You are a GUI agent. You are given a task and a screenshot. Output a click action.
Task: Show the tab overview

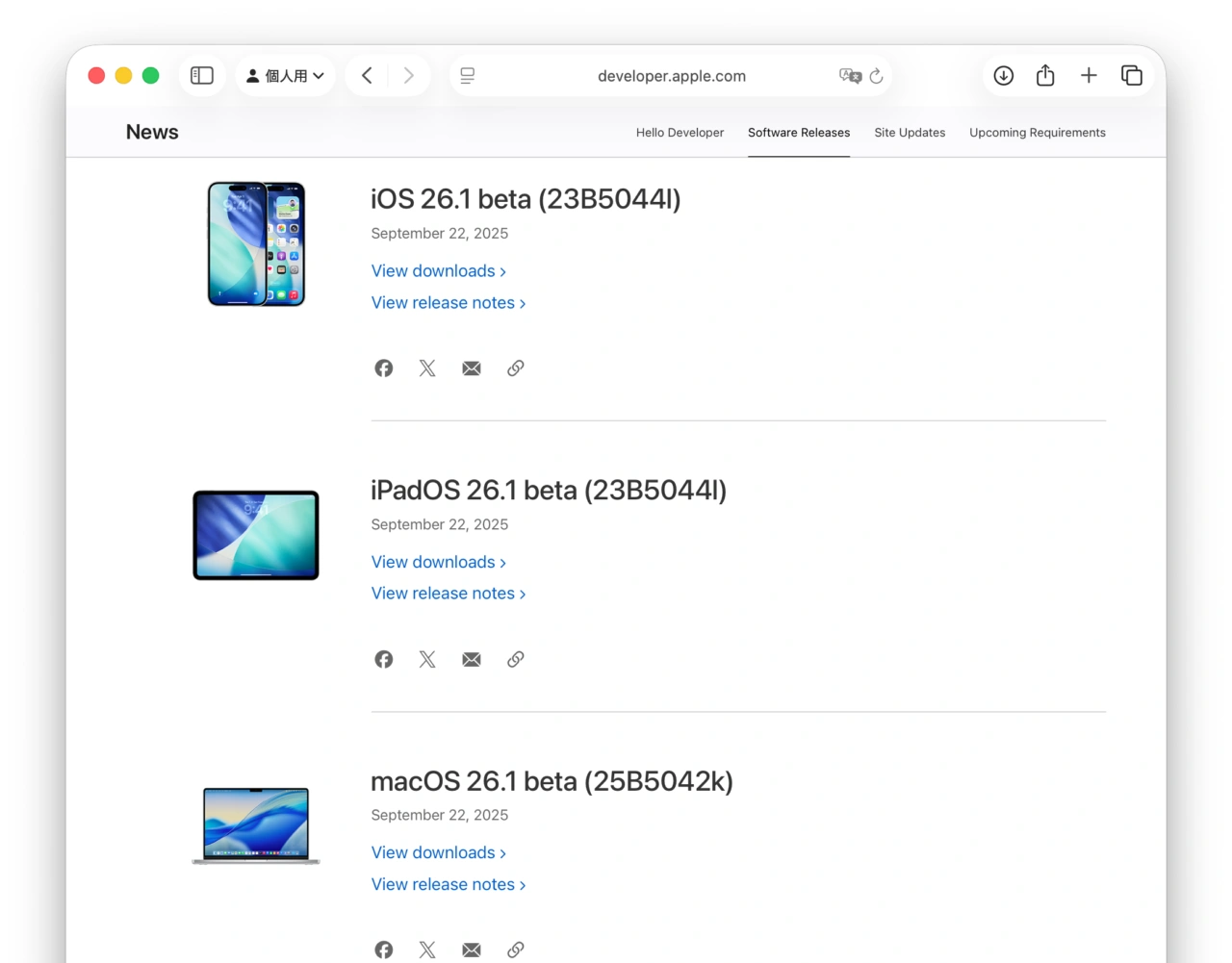(1132, 75)
